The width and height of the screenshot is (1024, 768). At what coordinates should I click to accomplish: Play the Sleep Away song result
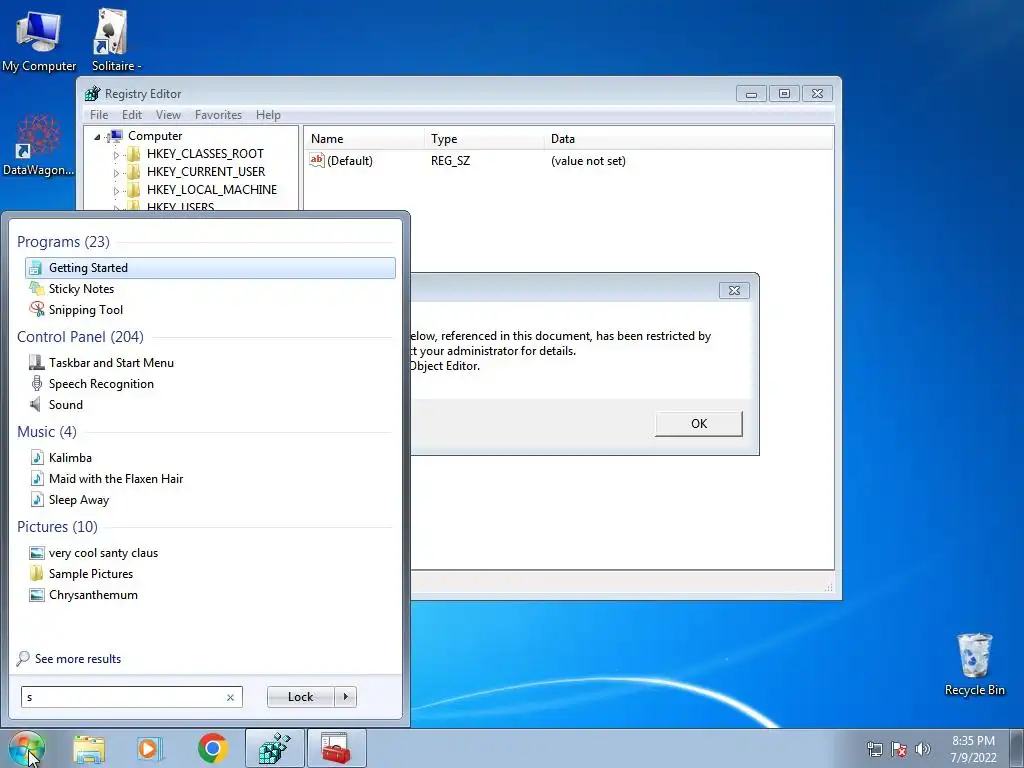[210, 500]
